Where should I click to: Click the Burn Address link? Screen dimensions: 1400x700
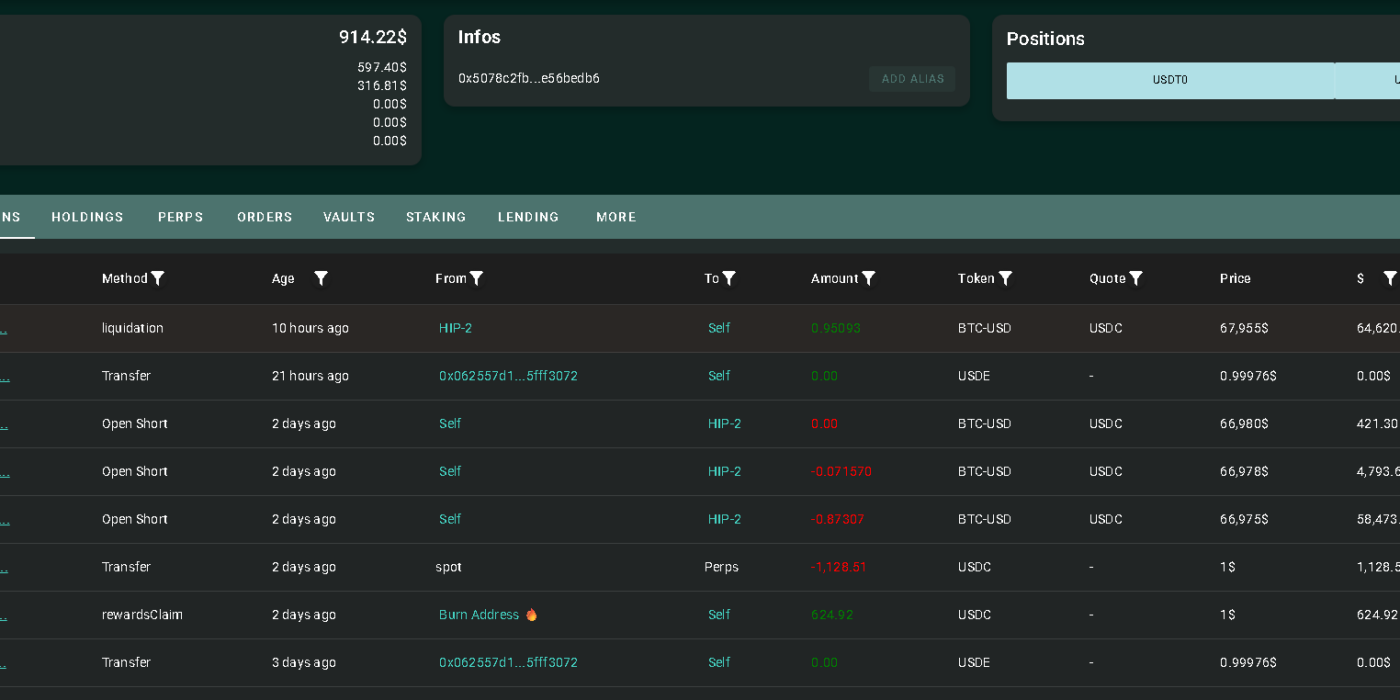[479, 615]
